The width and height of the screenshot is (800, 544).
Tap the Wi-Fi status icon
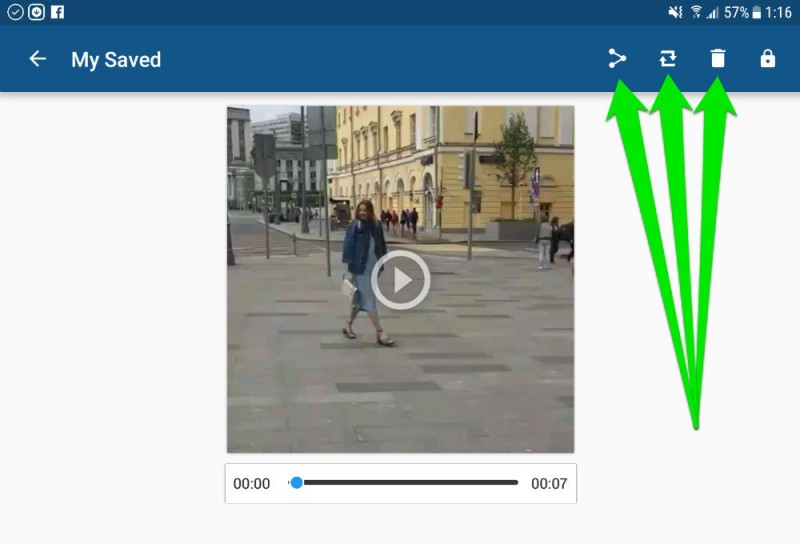click(x=696, y=12)
